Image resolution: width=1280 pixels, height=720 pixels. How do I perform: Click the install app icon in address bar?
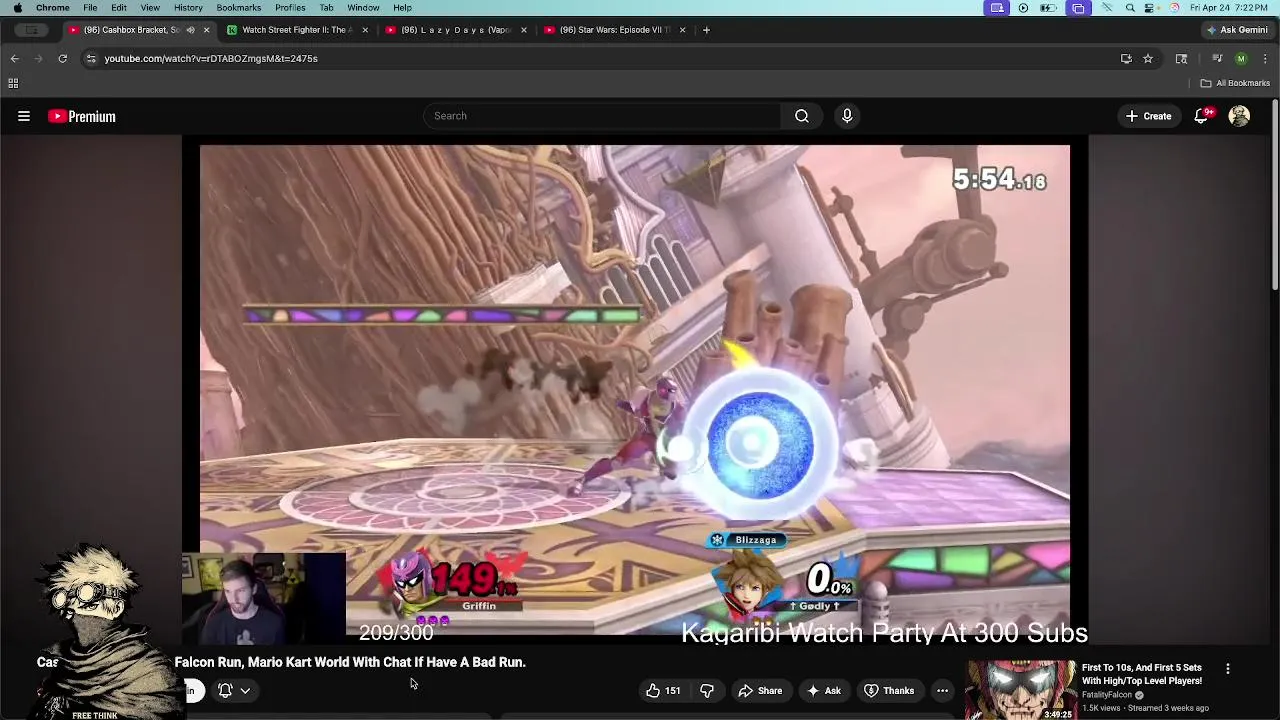[x=1126, y=58]
